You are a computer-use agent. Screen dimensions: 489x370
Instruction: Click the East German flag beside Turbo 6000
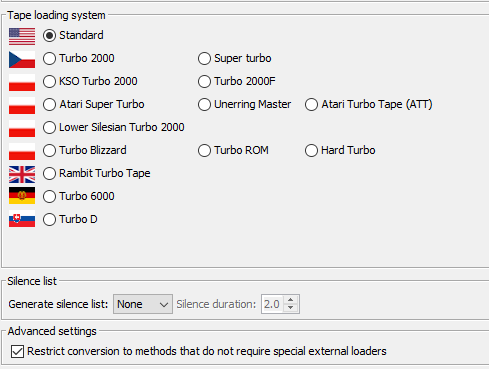(x=22, y=196)
